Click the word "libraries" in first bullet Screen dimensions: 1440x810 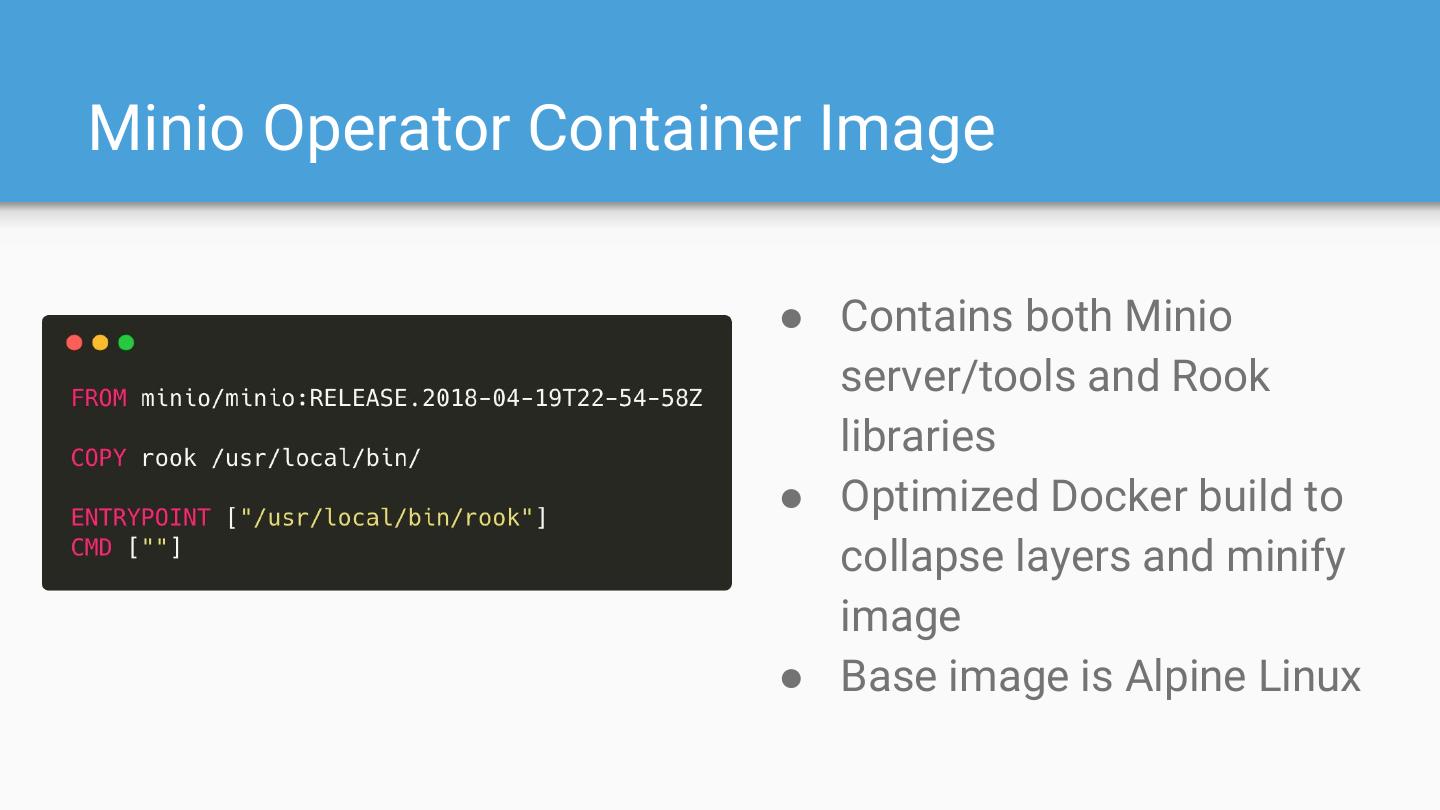(x=918, y=436)
